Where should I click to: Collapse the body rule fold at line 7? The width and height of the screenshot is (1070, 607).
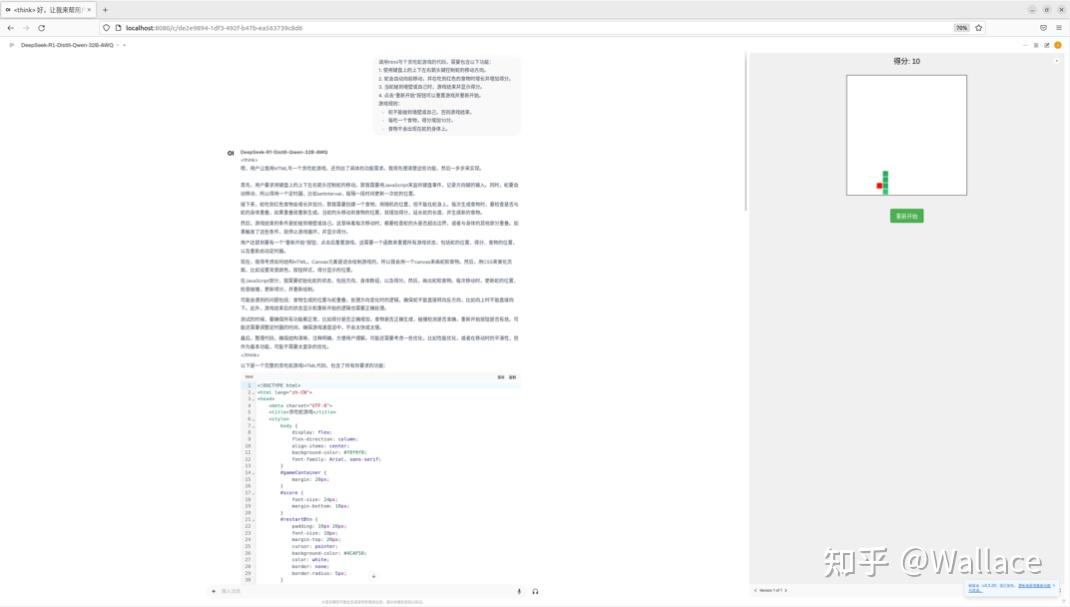[x=253, y=426]
